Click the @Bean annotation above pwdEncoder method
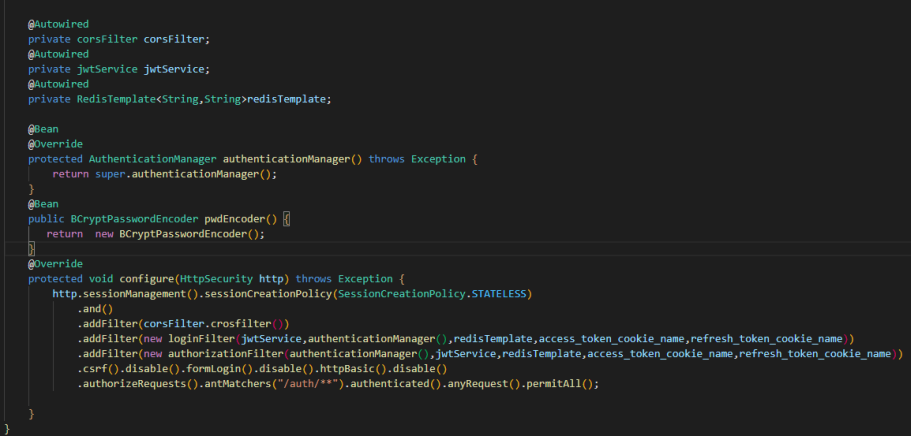 [43, 204]
